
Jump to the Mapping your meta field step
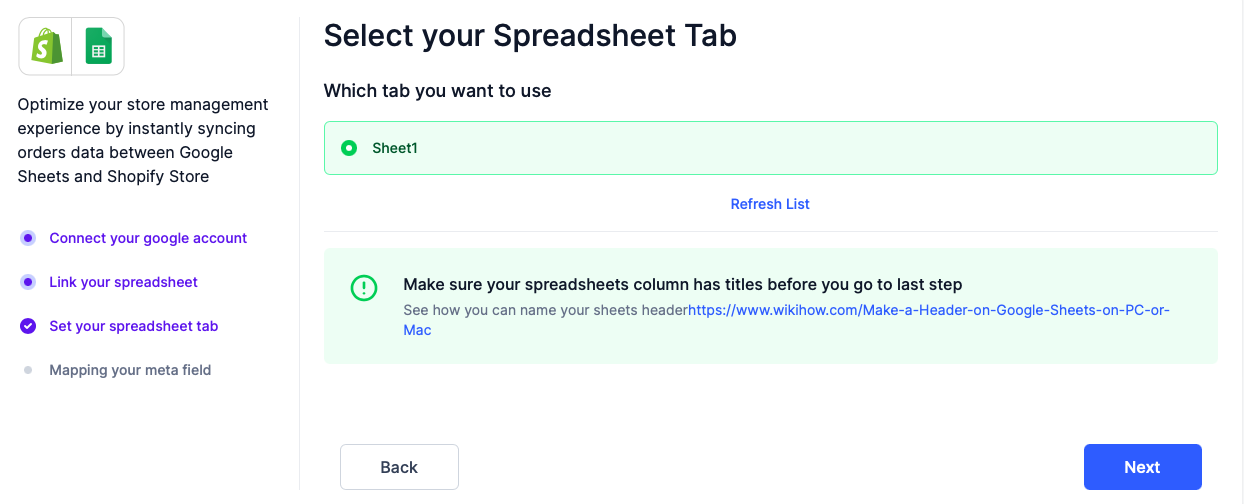pyautogui.click(x=130, y=370)
